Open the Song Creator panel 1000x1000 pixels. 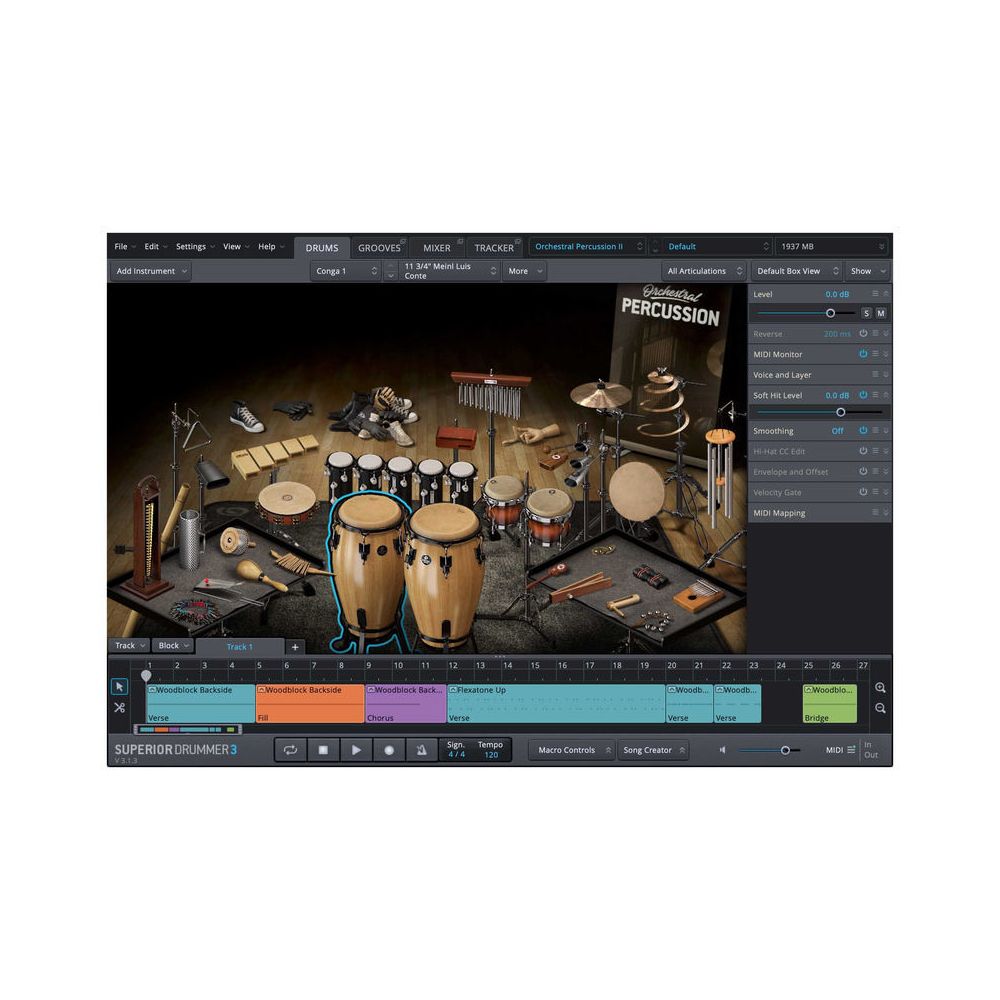[x=653, y=749]
